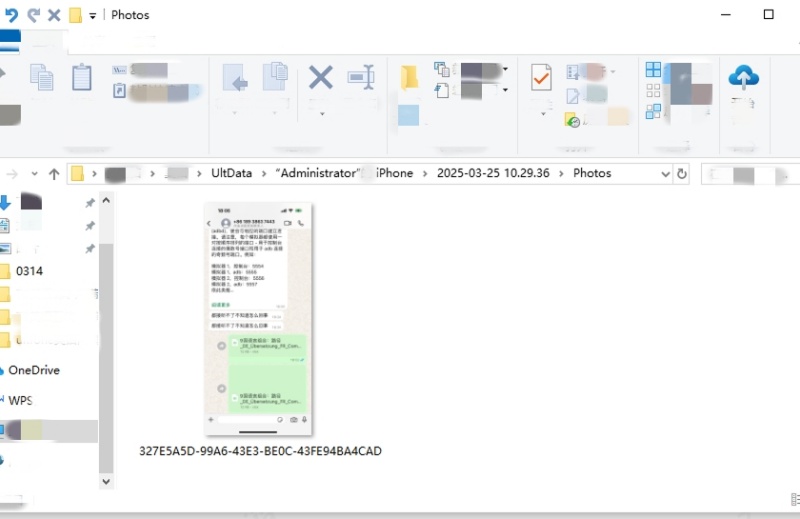Click the Redo arrow in the title bar
Viewport: 800px width, 519px height.
[34, 15]
